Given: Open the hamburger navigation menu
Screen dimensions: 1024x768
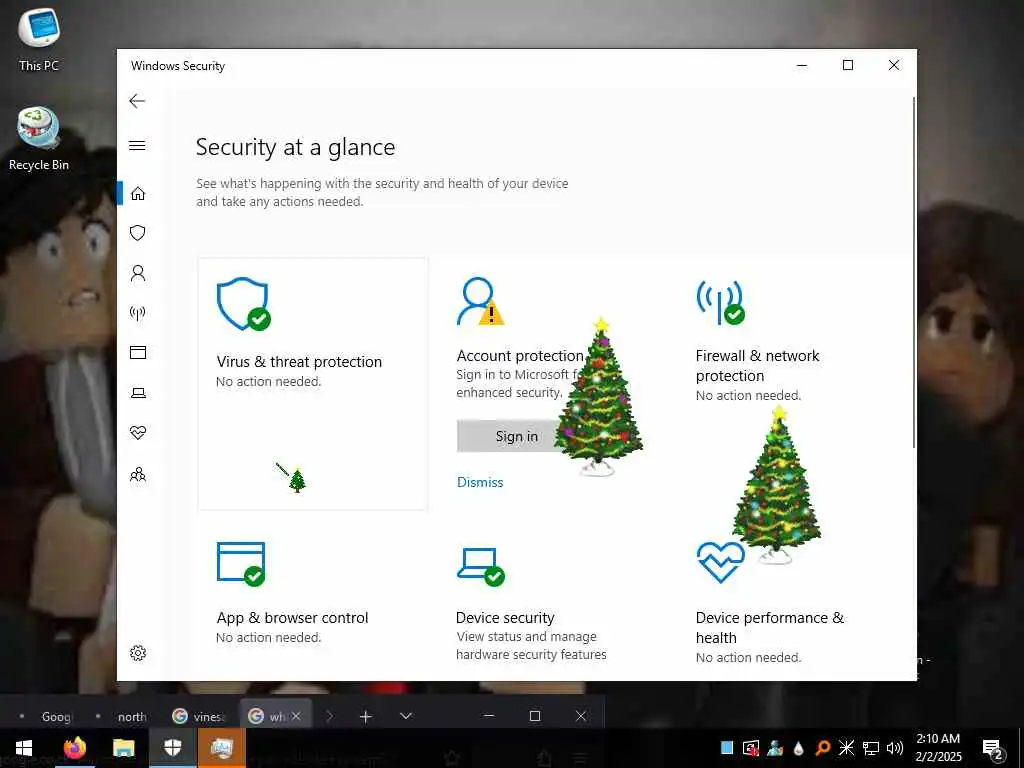Looking at the screenshot, I should (137, 146).
